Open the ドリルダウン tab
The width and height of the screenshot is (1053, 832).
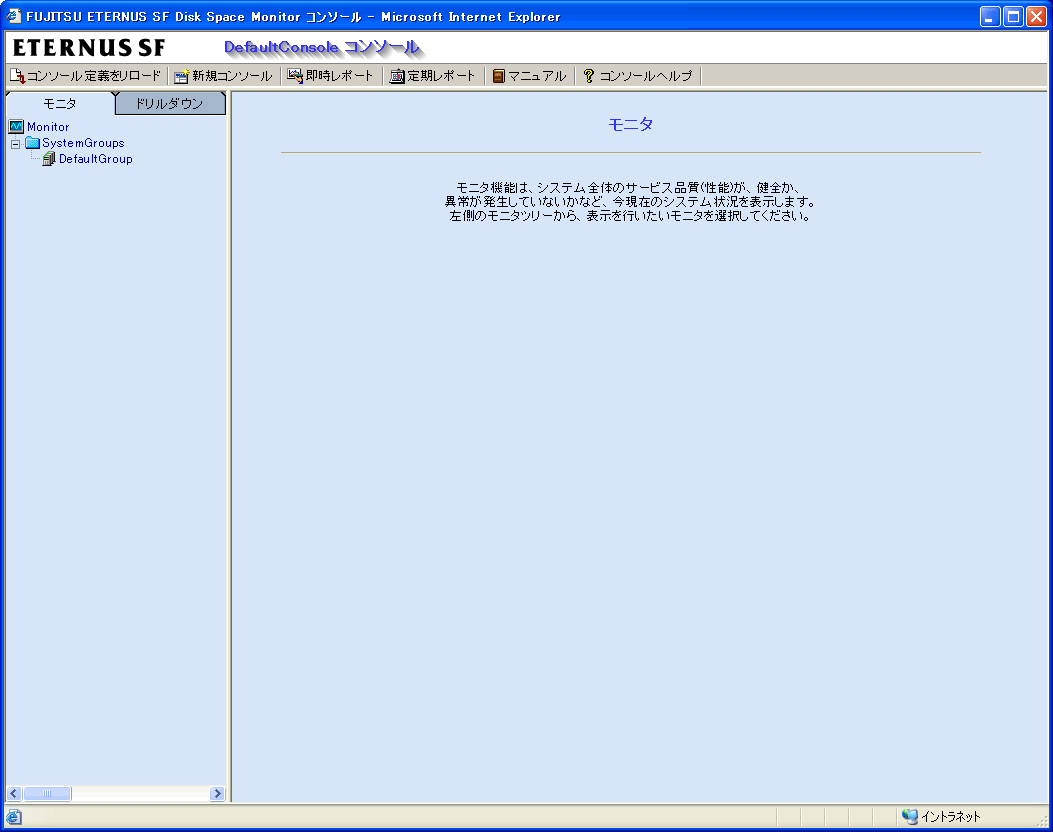click(x=169, y=103)
